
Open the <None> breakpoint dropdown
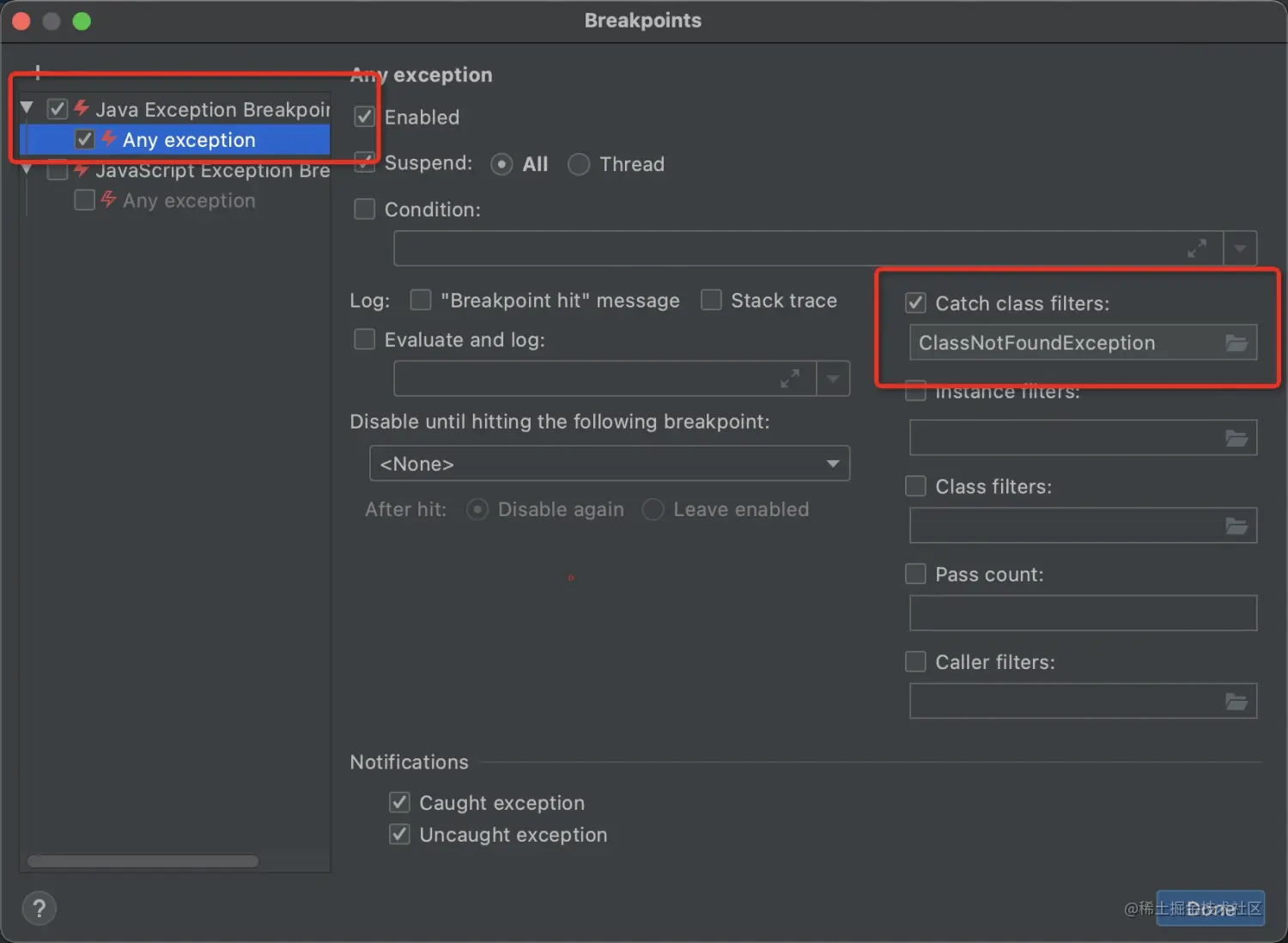click(x=610, y=463)
